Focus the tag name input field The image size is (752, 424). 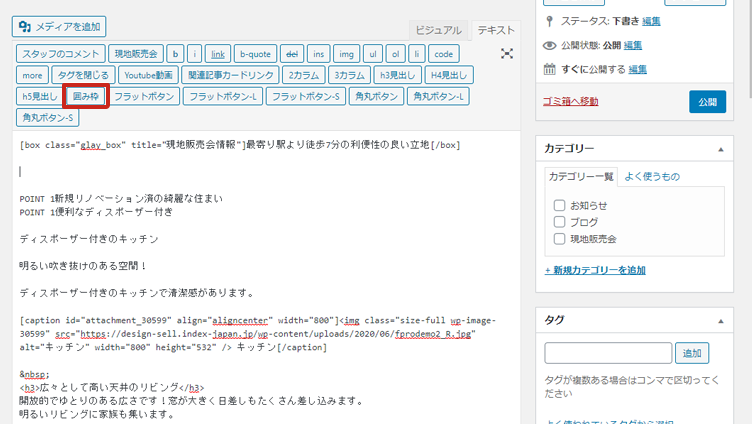tap(608, 353)
